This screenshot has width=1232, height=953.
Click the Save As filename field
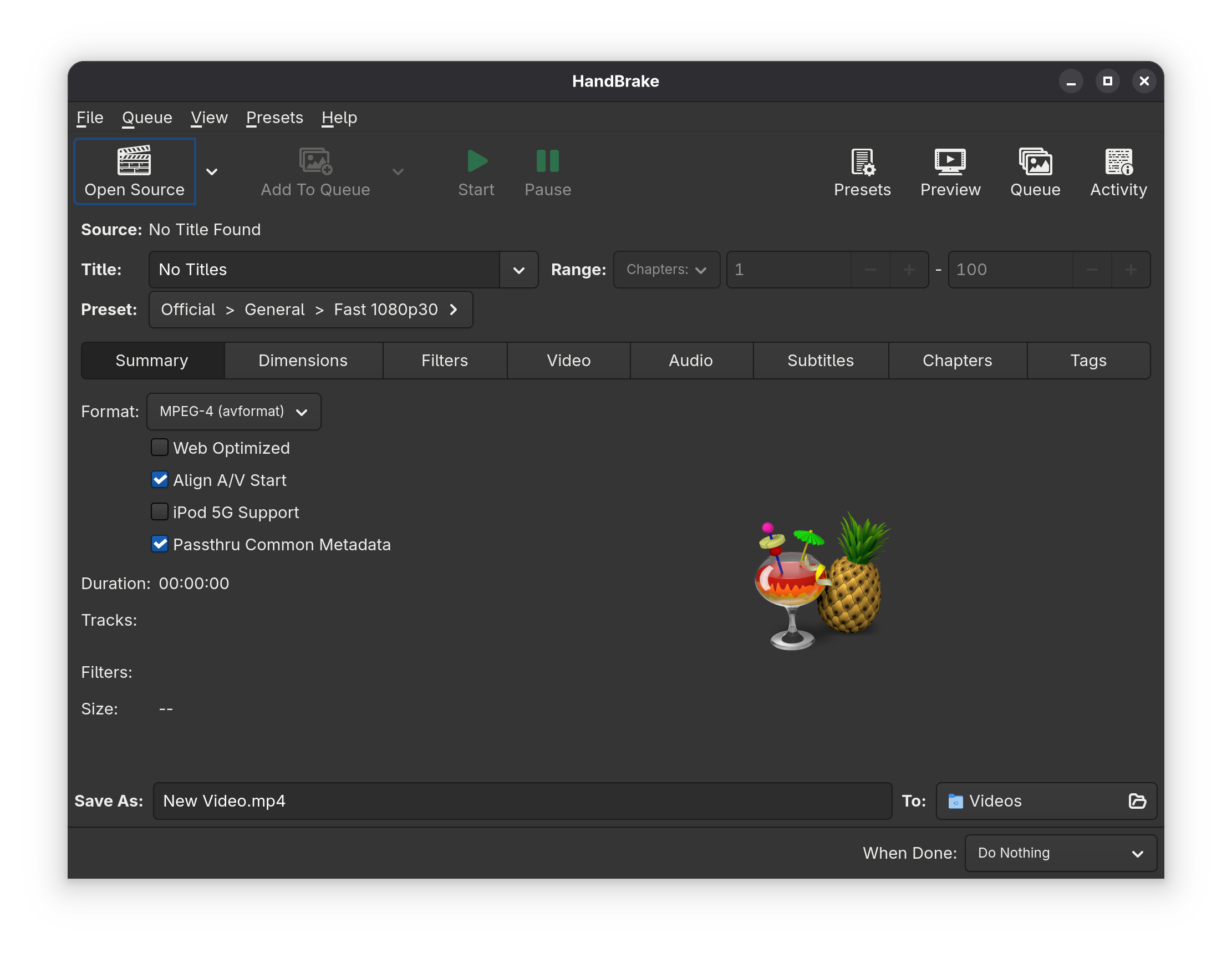(522, 800)
